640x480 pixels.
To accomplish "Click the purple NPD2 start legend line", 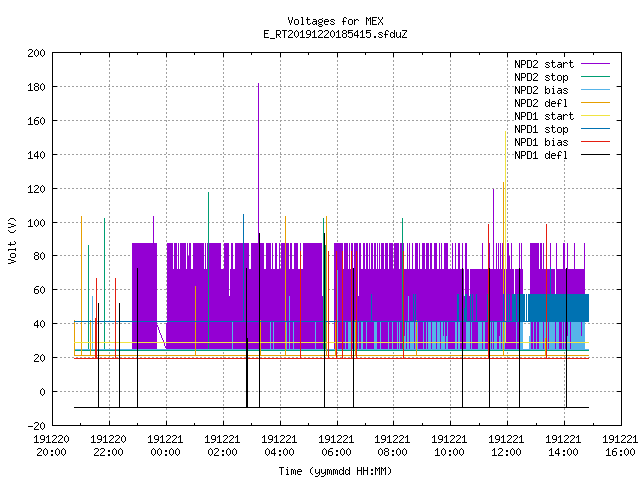I will pyautogui.click(x=596, y=64).
